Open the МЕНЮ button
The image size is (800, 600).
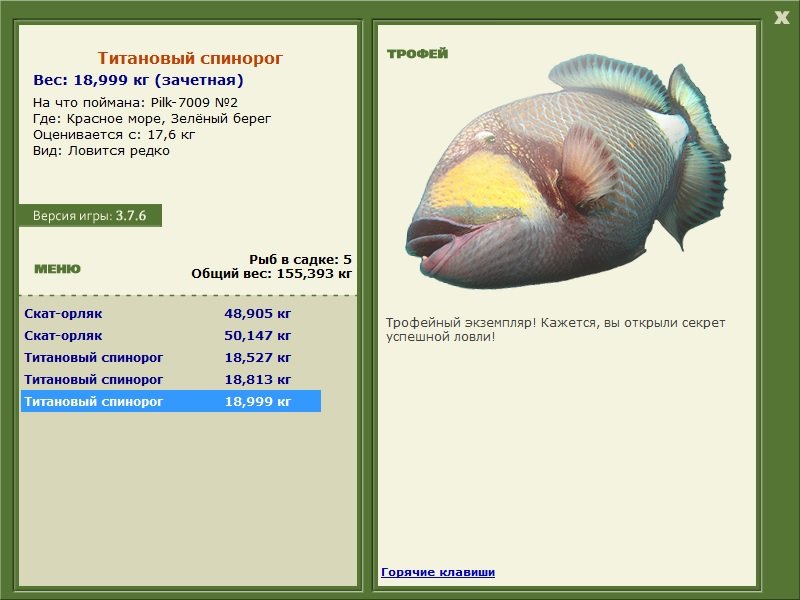tap(57, 269)
